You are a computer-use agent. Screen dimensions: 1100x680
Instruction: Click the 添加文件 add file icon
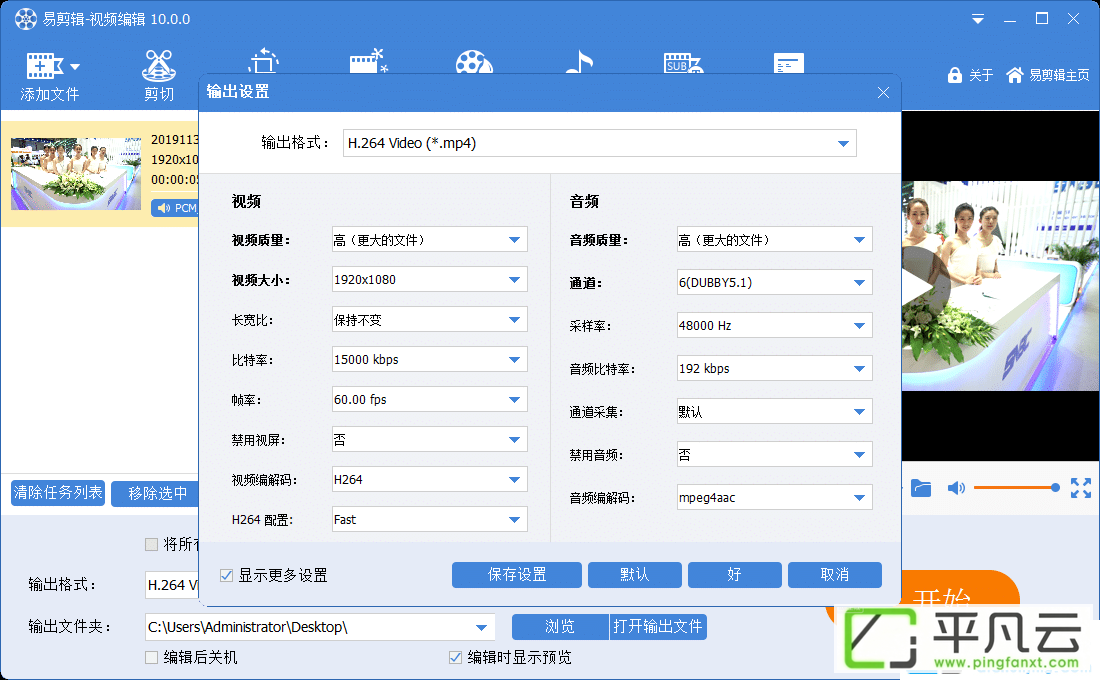45,66
